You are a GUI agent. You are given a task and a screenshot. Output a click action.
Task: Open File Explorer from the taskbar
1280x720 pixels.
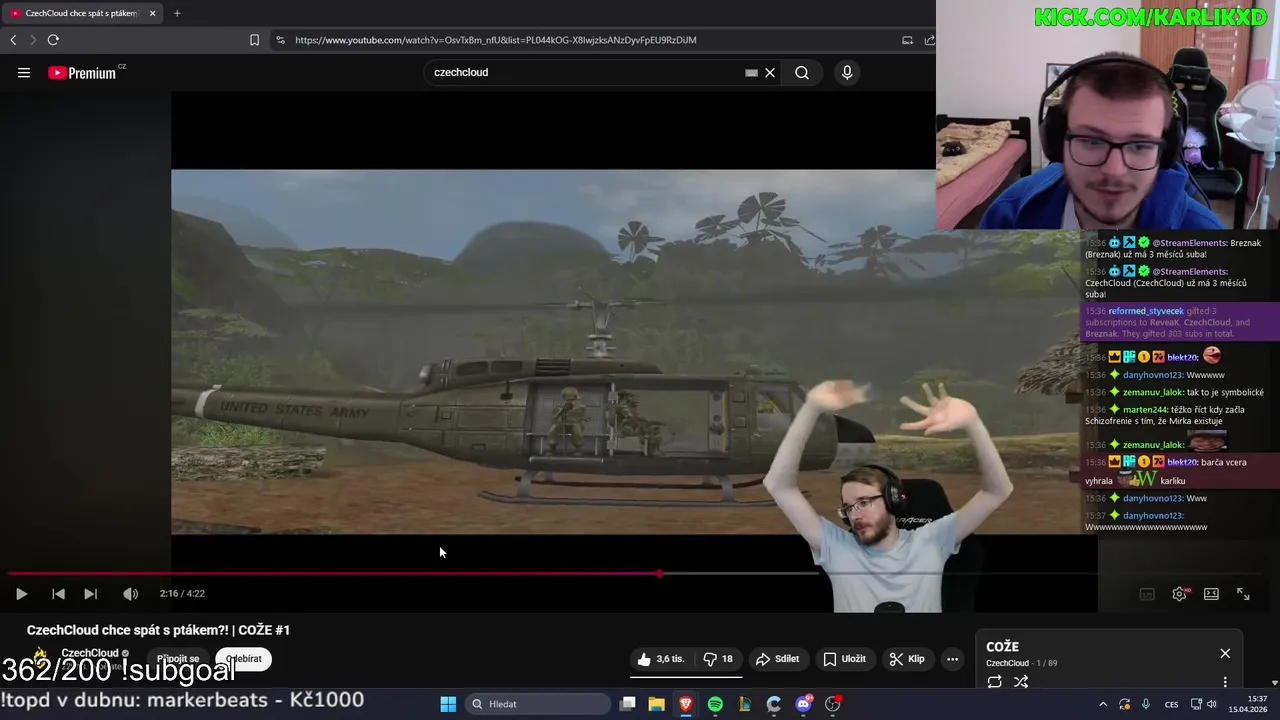(656, 704)
